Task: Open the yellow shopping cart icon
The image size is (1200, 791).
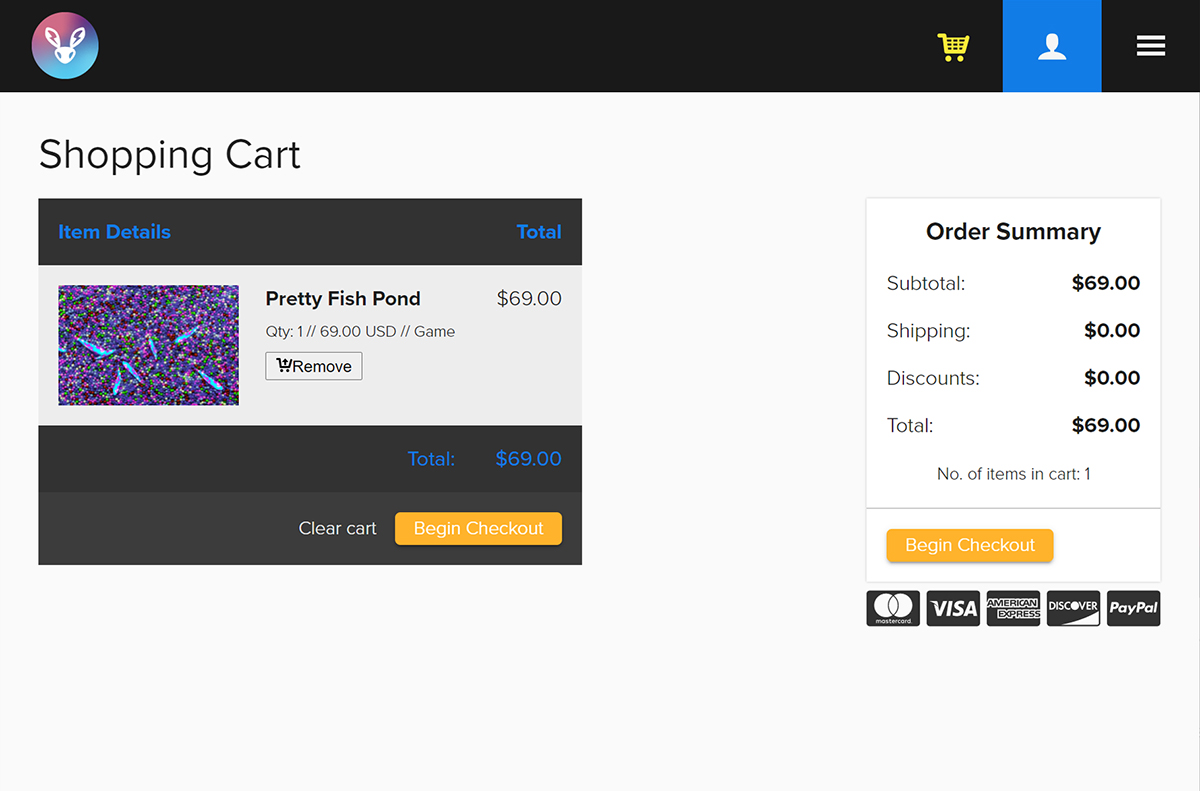Action: (x=953, y=46)
